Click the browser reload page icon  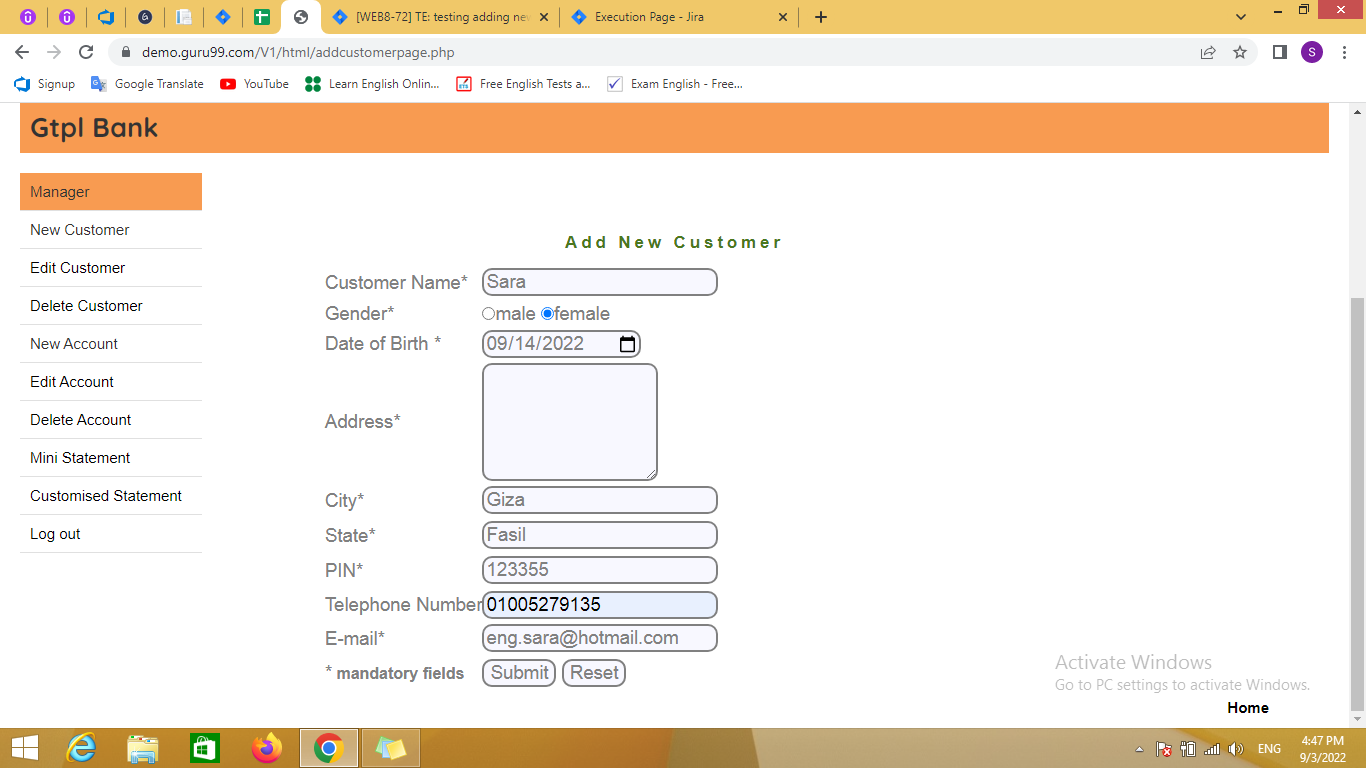pos(86,52)
